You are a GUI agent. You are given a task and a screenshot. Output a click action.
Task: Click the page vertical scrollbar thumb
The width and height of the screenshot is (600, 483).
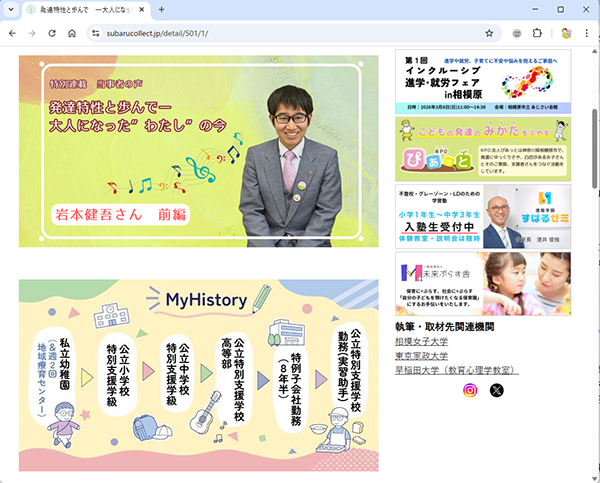[x=595, y=149]
